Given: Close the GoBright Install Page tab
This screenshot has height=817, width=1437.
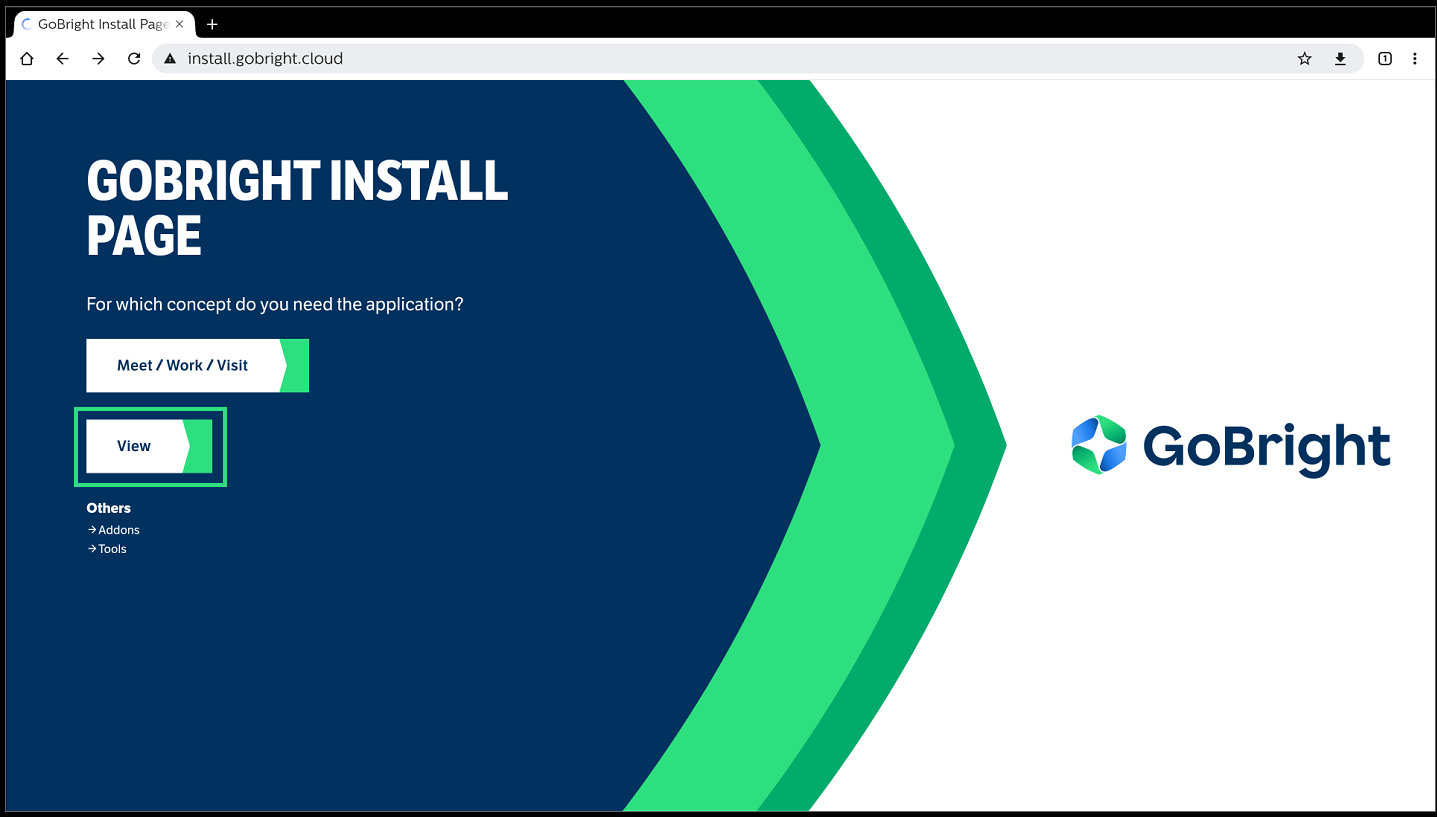Looking at the screenshot, I should pos(180,24).
